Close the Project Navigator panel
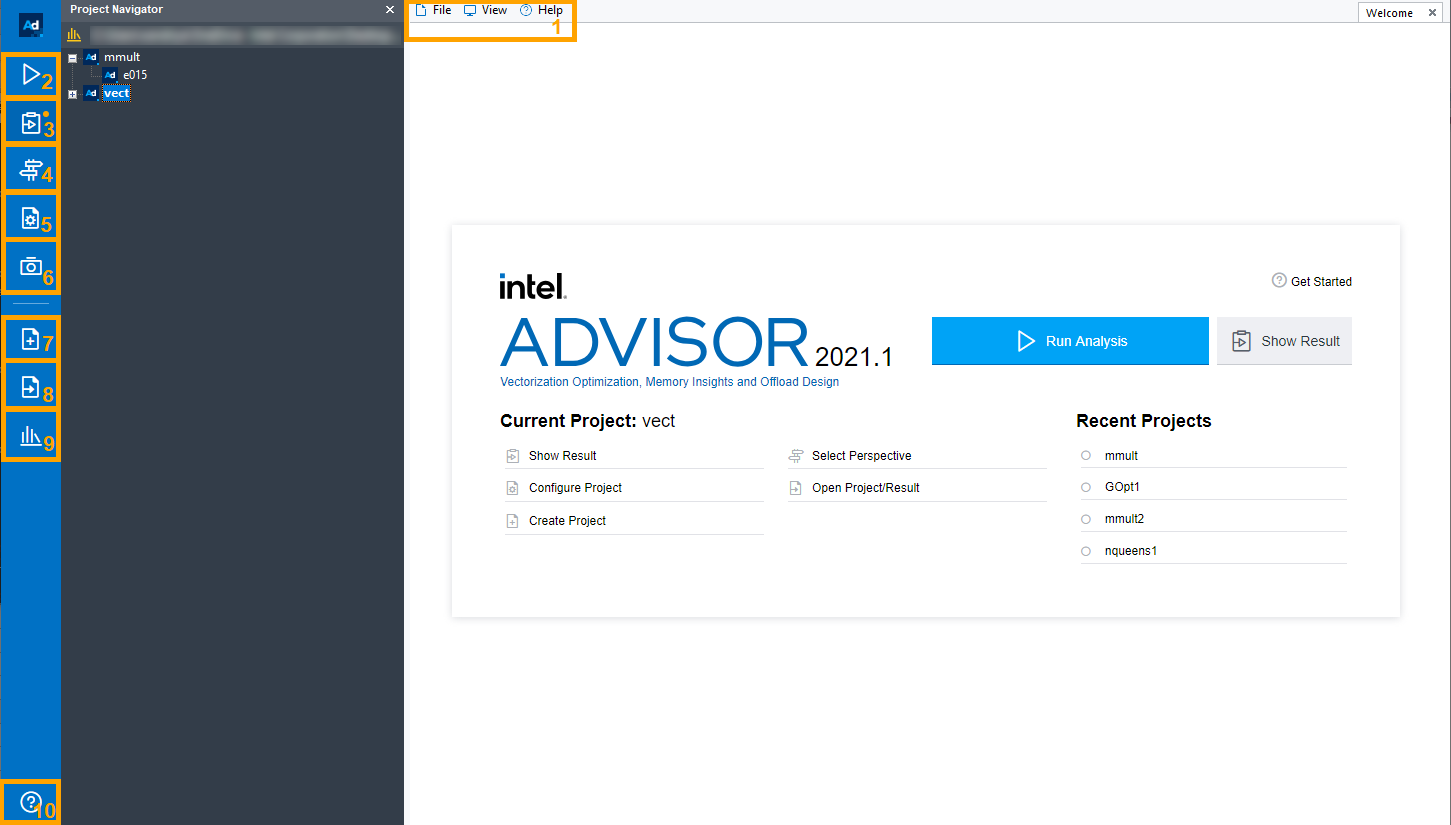Image resolution: width=1451 pixels, height=825 pixels. (390, 9)
